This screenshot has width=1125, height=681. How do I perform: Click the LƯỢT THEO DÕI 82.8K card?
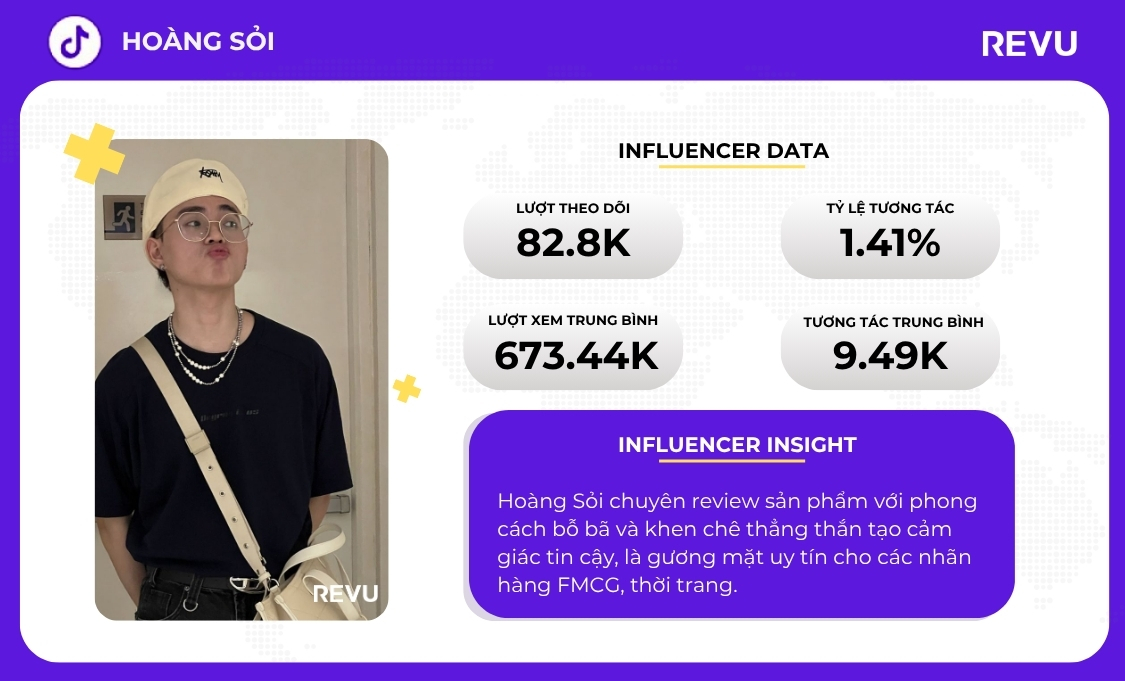[573, 236]
